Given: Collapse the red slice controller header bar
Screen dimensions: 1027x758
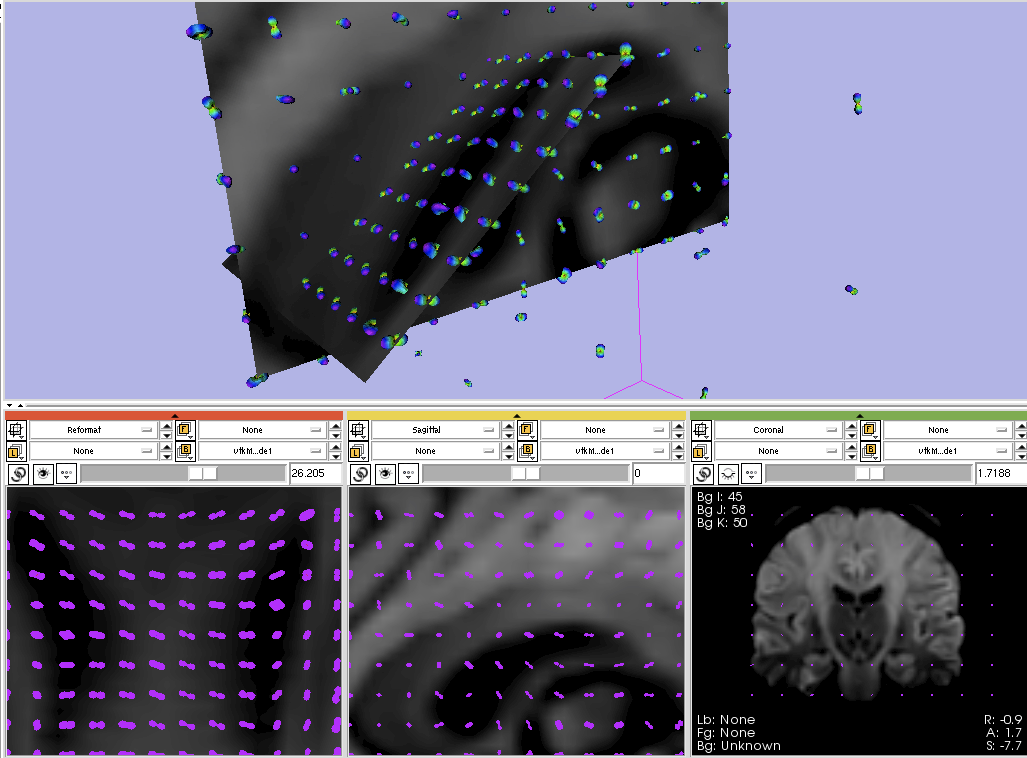Looking at the screenshot, I should coord(174,414).
